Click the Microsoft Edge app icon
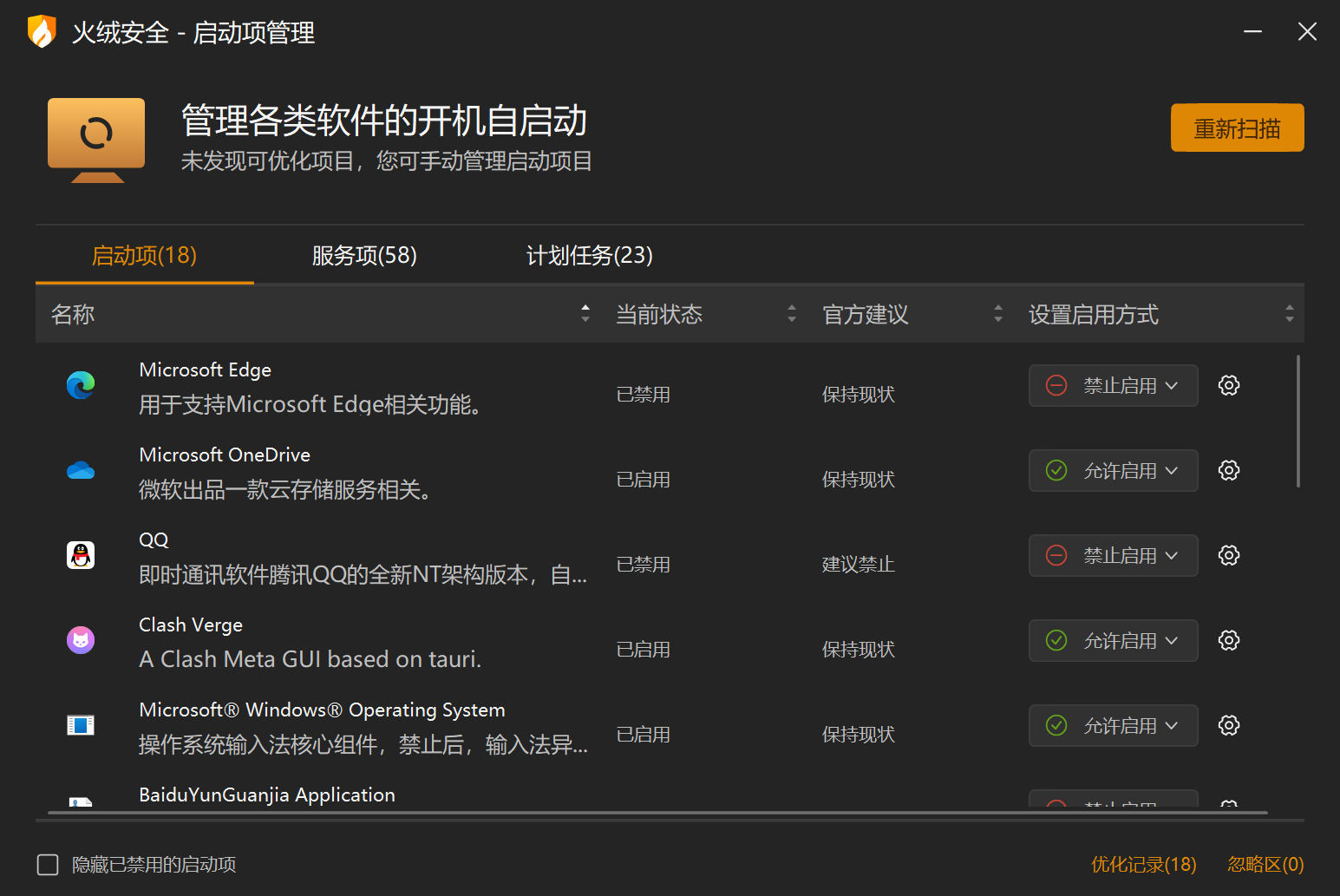This screenshot has width=1340, height=896. point(81,385)
